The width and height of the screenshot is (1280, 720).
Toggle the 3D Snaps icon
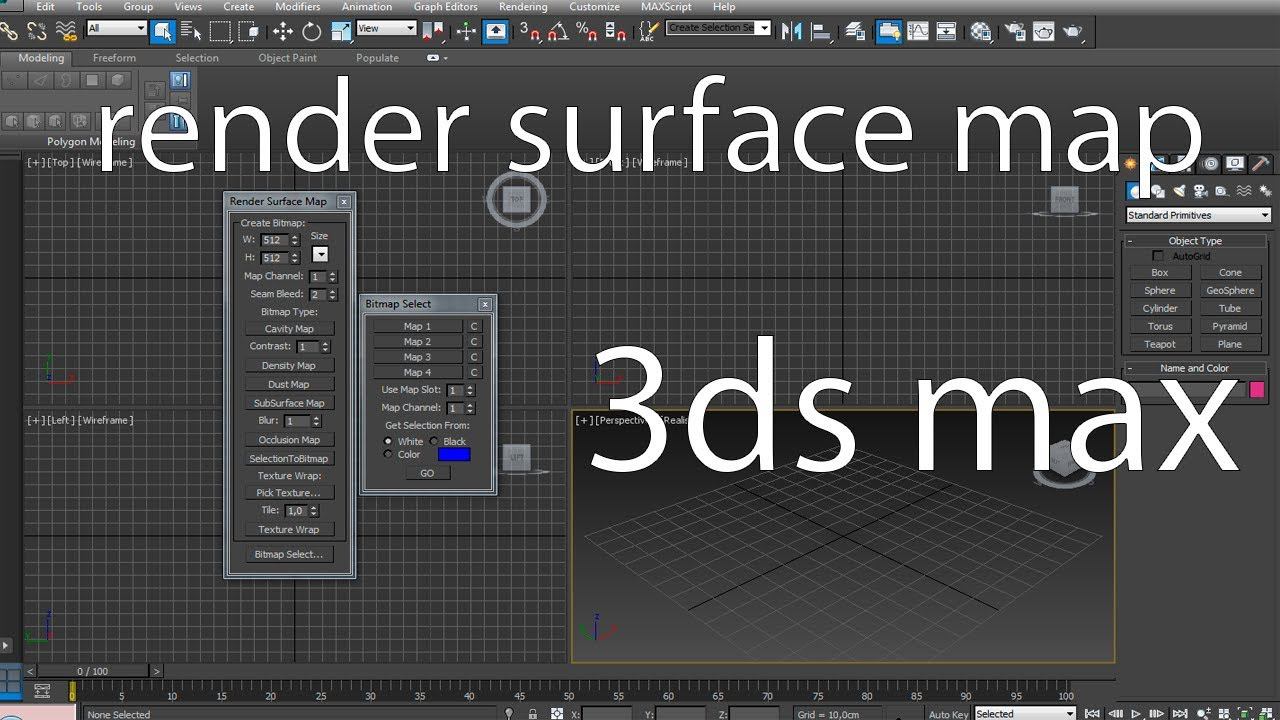529,31
